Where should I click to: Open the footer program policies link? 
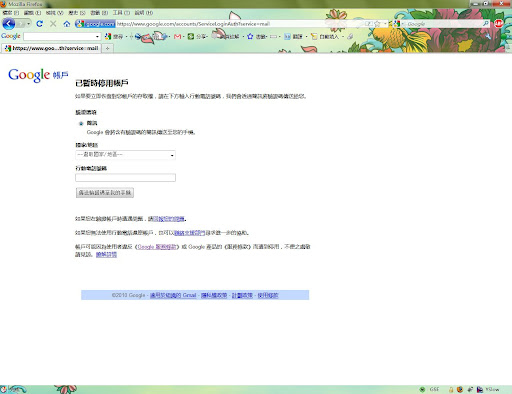pyautogui.click(x=242, y=295)
